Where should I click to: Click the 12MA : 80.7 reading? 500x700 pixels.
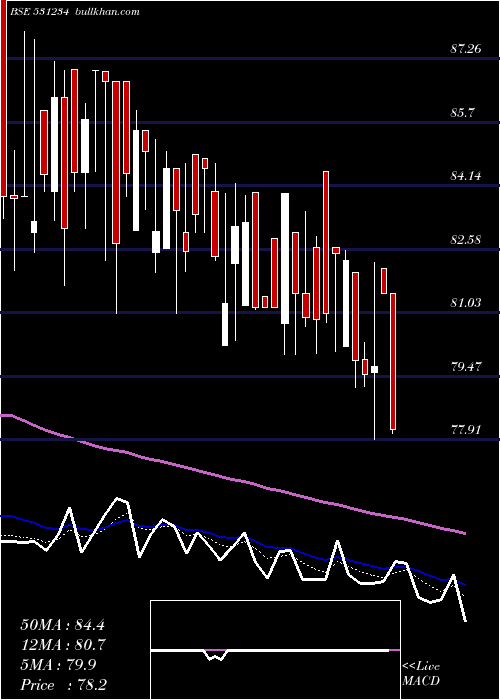62,645
